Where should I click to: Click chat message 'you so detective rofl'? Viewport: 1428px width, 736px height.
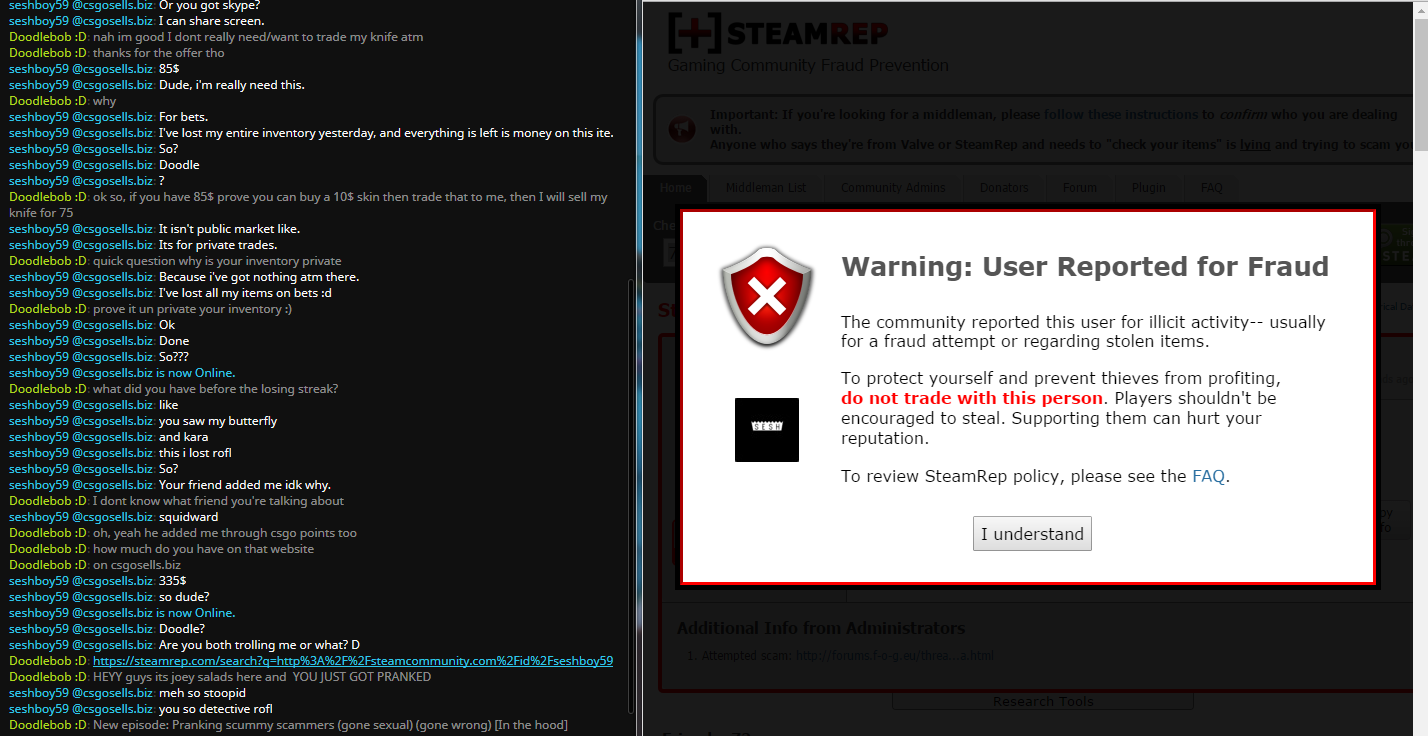216,709
